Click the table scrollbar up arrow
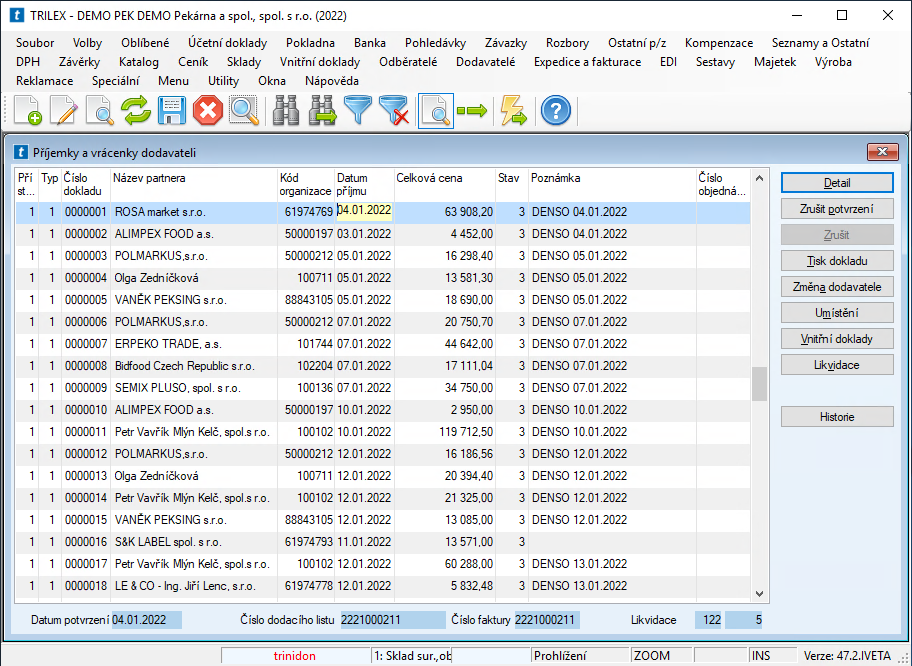The width and height of the screenshot is (912, 666). [x=759, y=178]
